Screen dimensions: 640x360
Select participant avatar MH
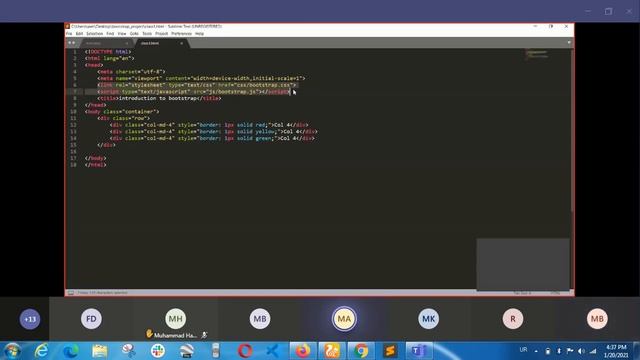pos(176,319)
